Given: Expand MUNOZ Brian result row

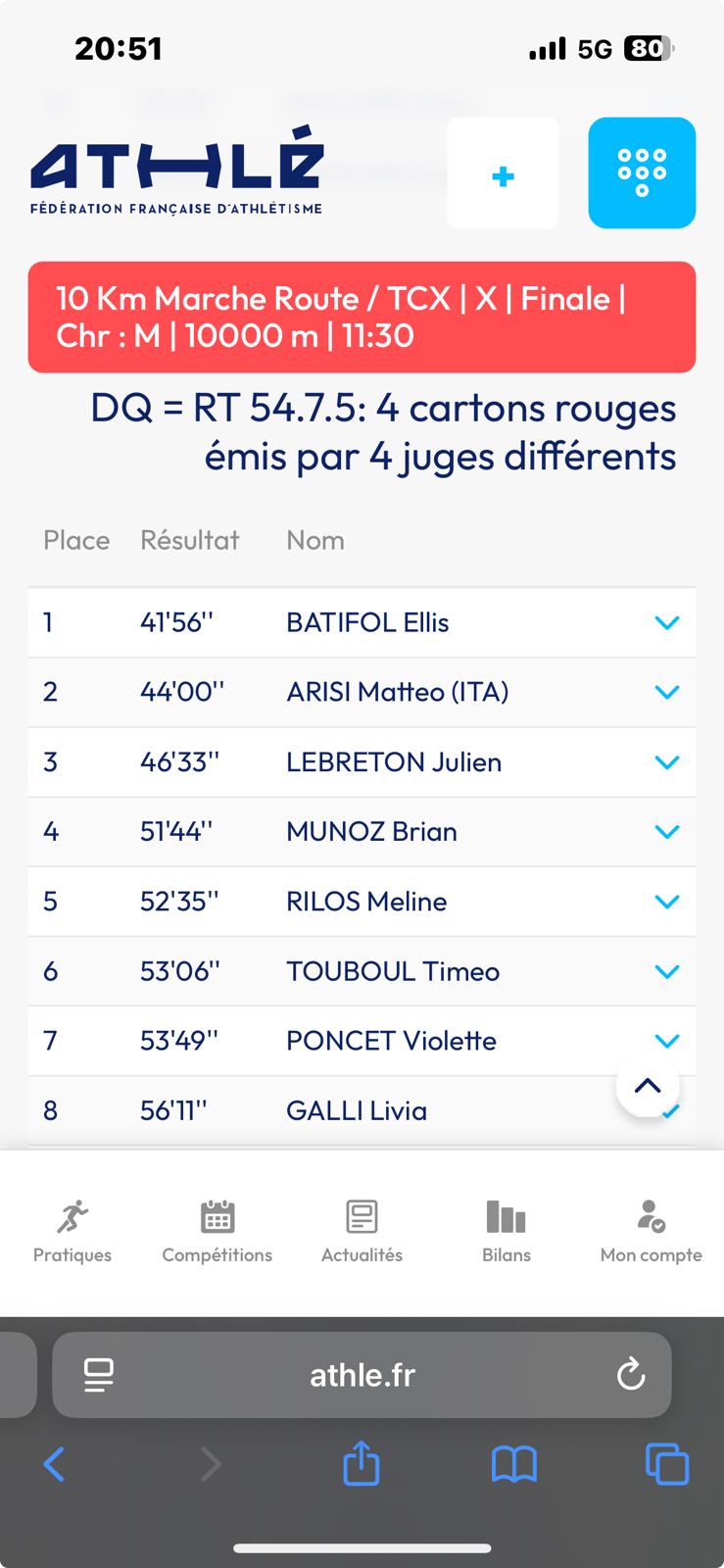Looking at the screenshot, I should coord(666,831).
